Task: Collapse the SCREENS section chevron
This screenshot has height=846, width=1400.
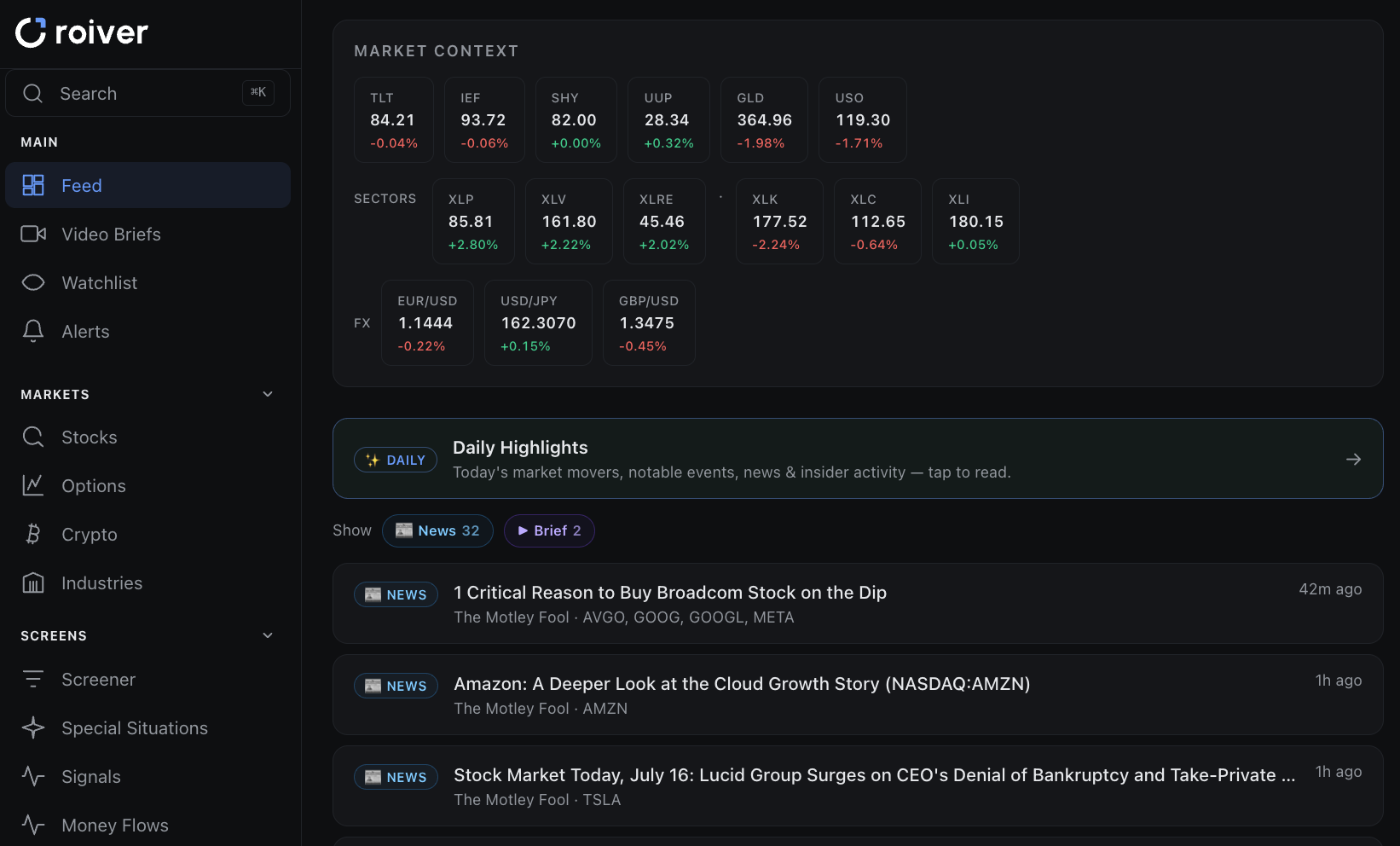Action: (x=268, y=635)
